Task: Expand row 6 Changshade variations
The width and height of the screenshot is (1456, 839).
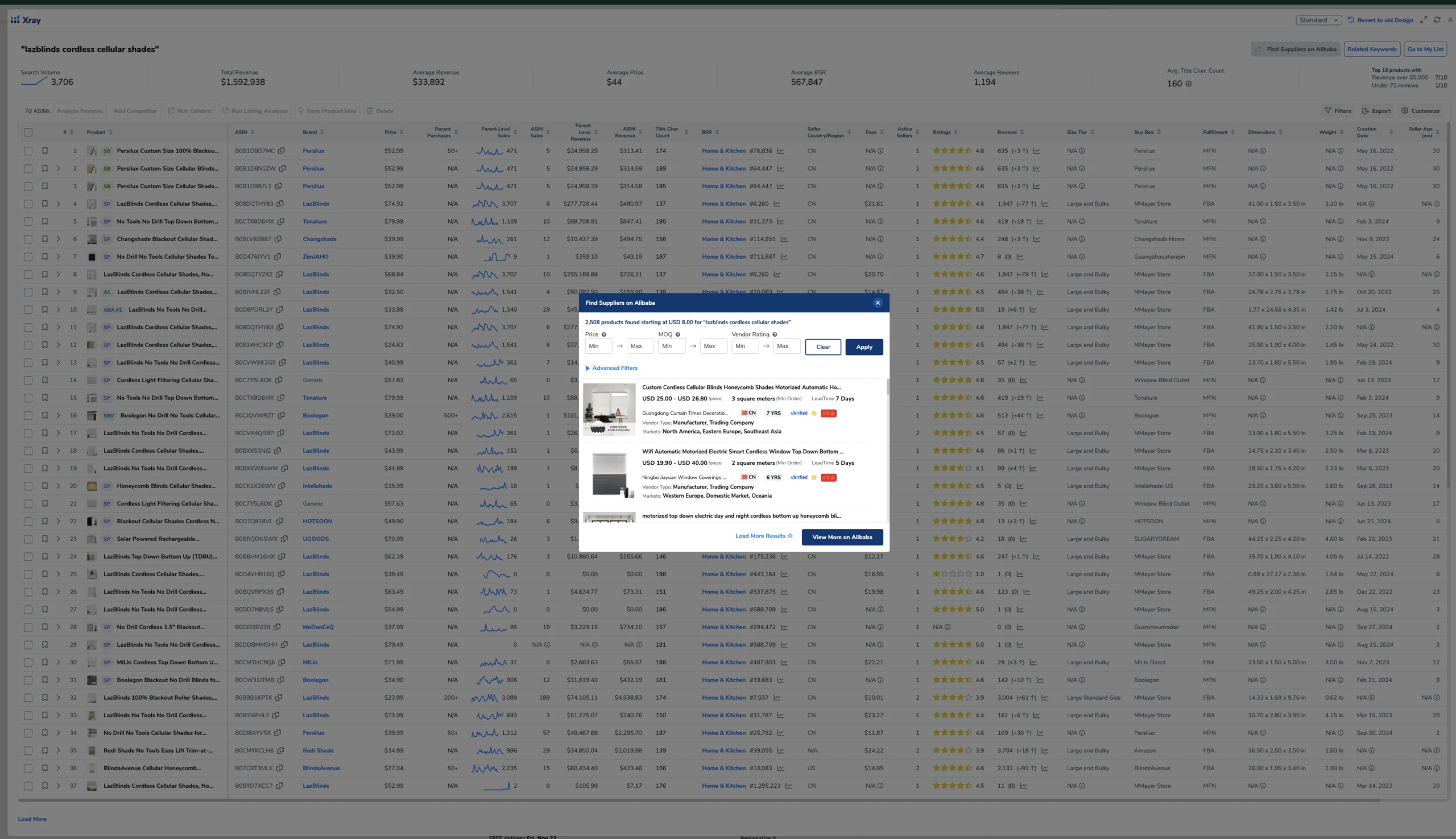Action: click(58, 239)
